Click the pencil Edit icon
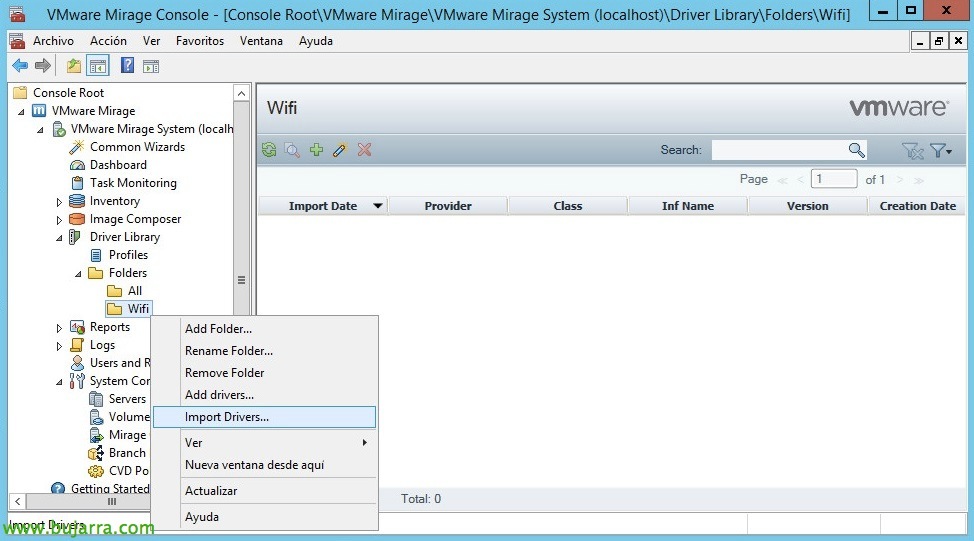 click(x=340, y=150)
